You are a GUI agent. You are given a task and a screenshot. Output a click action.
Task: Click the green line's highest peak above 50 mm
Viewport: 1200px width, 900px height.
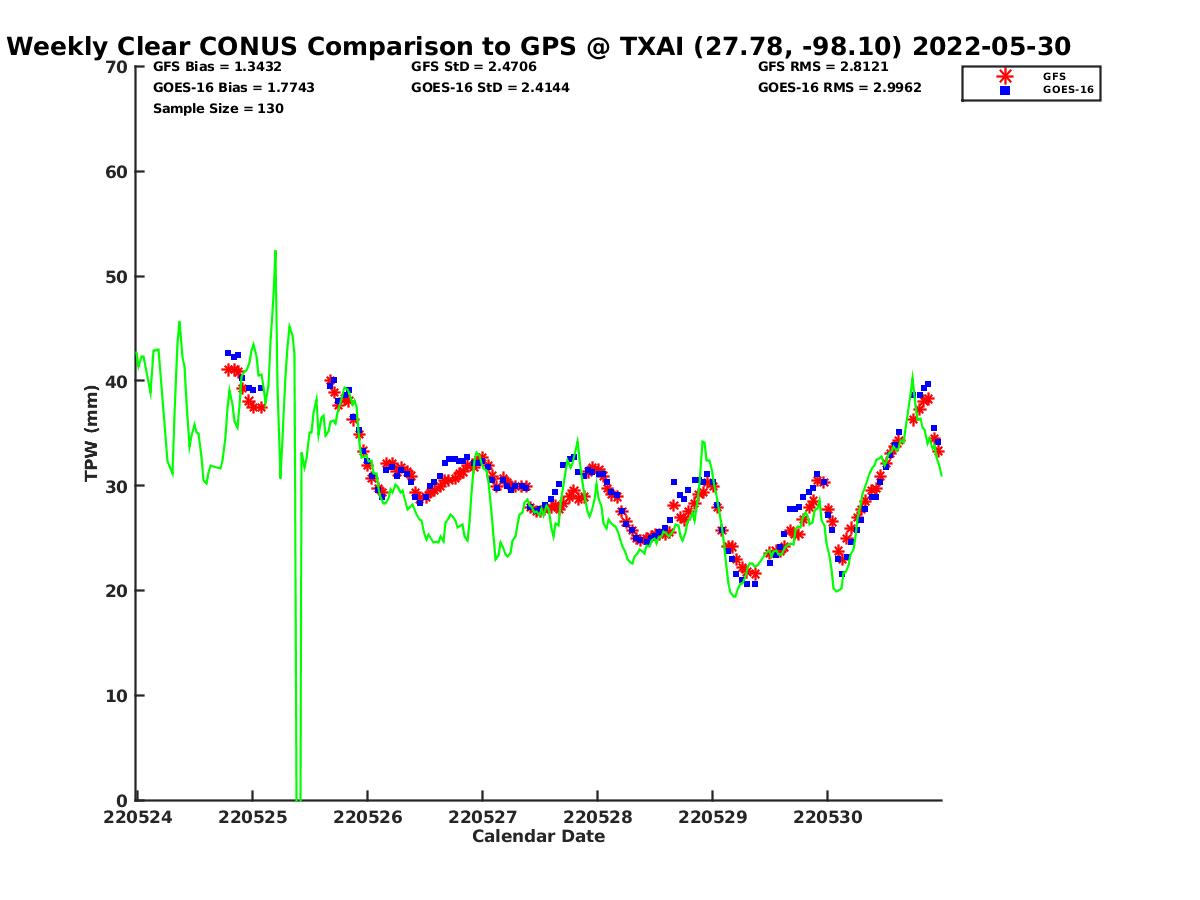pos(275,252)
